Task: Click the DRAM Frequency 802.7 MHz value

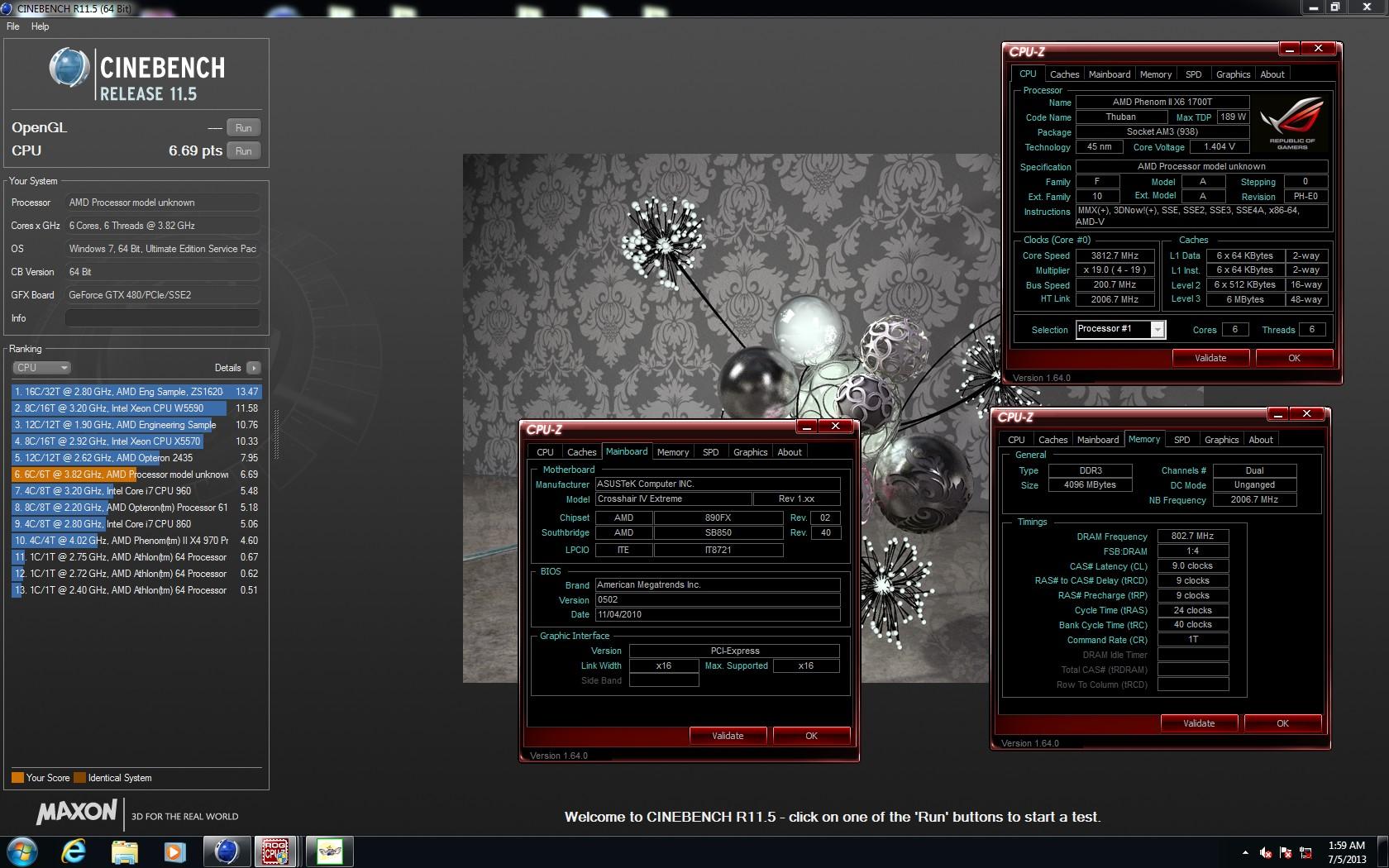Action: [1192, 537]
